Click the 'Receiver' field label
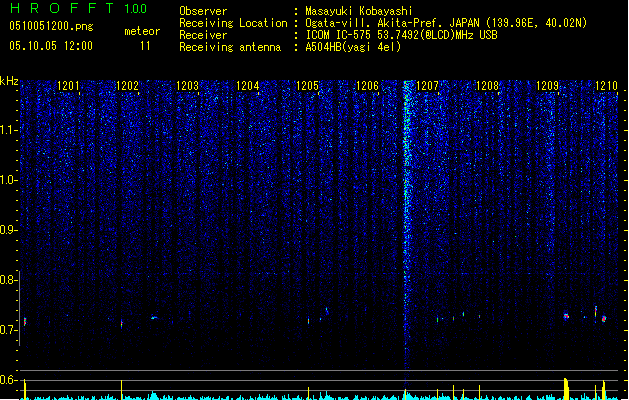This screenshot has height=400, width=629. point(203,35)
